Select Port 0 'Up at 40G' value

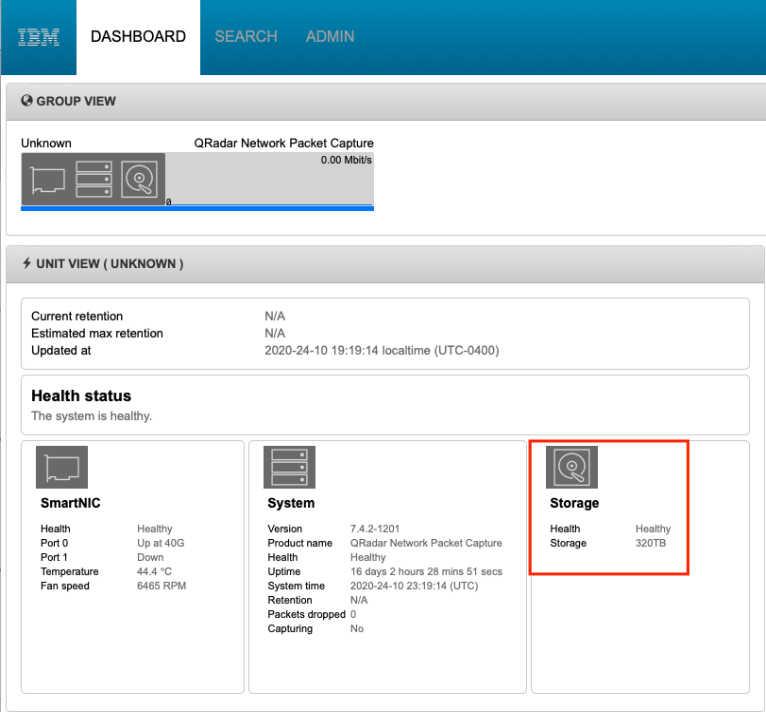160,543
